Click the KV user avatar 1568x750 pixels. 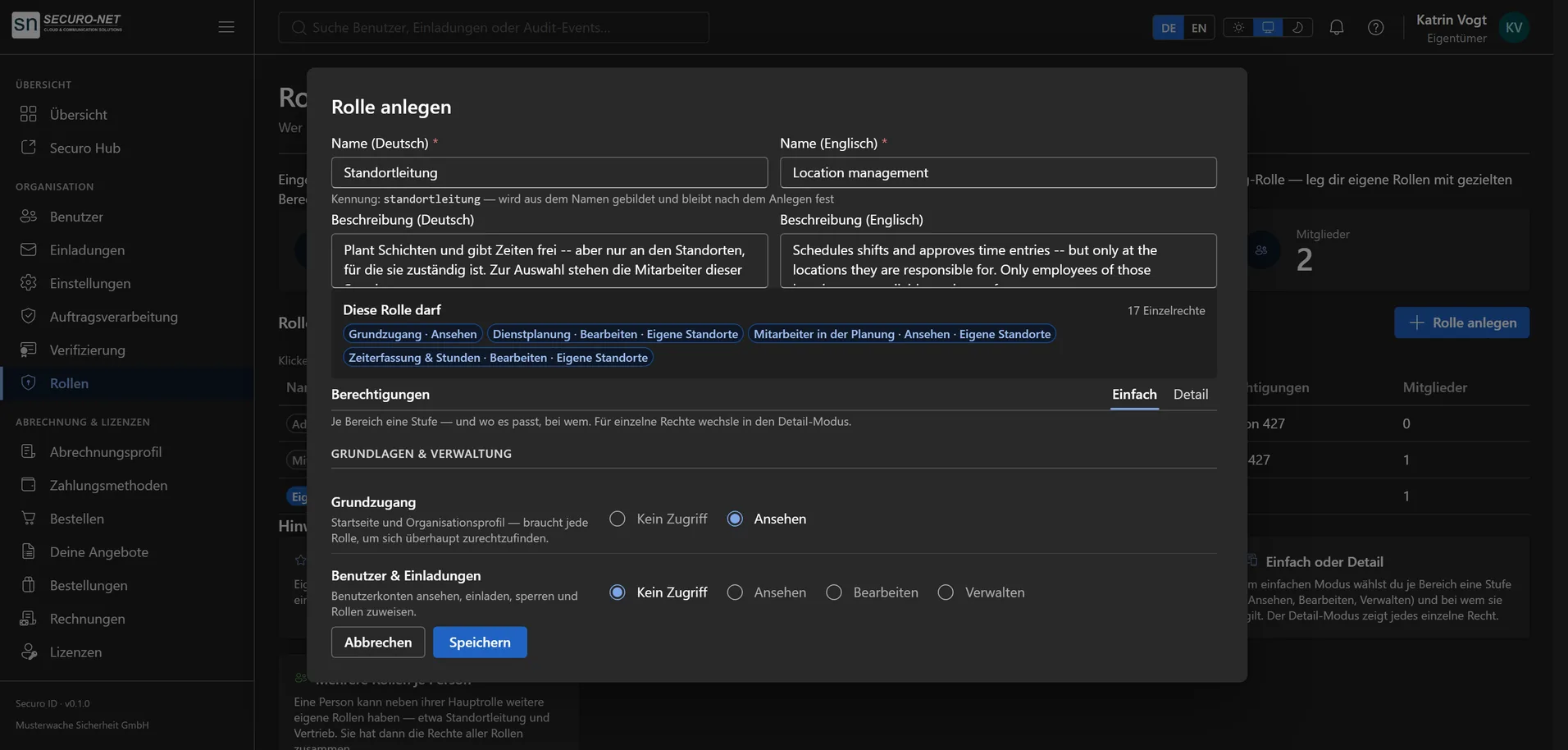(x=1514, y=27)
